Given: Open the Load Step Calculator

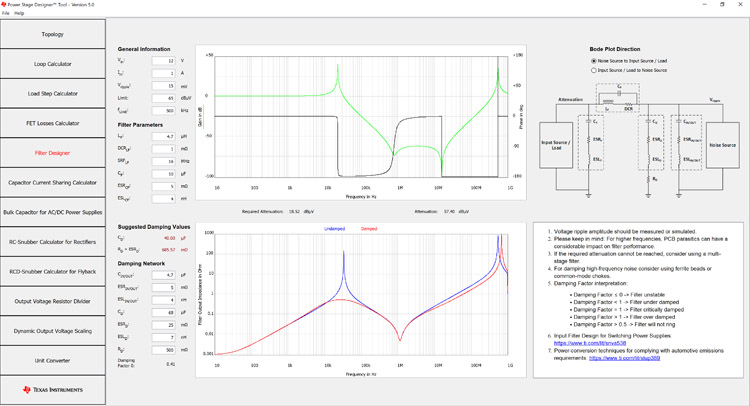Looking at the screenshot, I should coord(53,93).
